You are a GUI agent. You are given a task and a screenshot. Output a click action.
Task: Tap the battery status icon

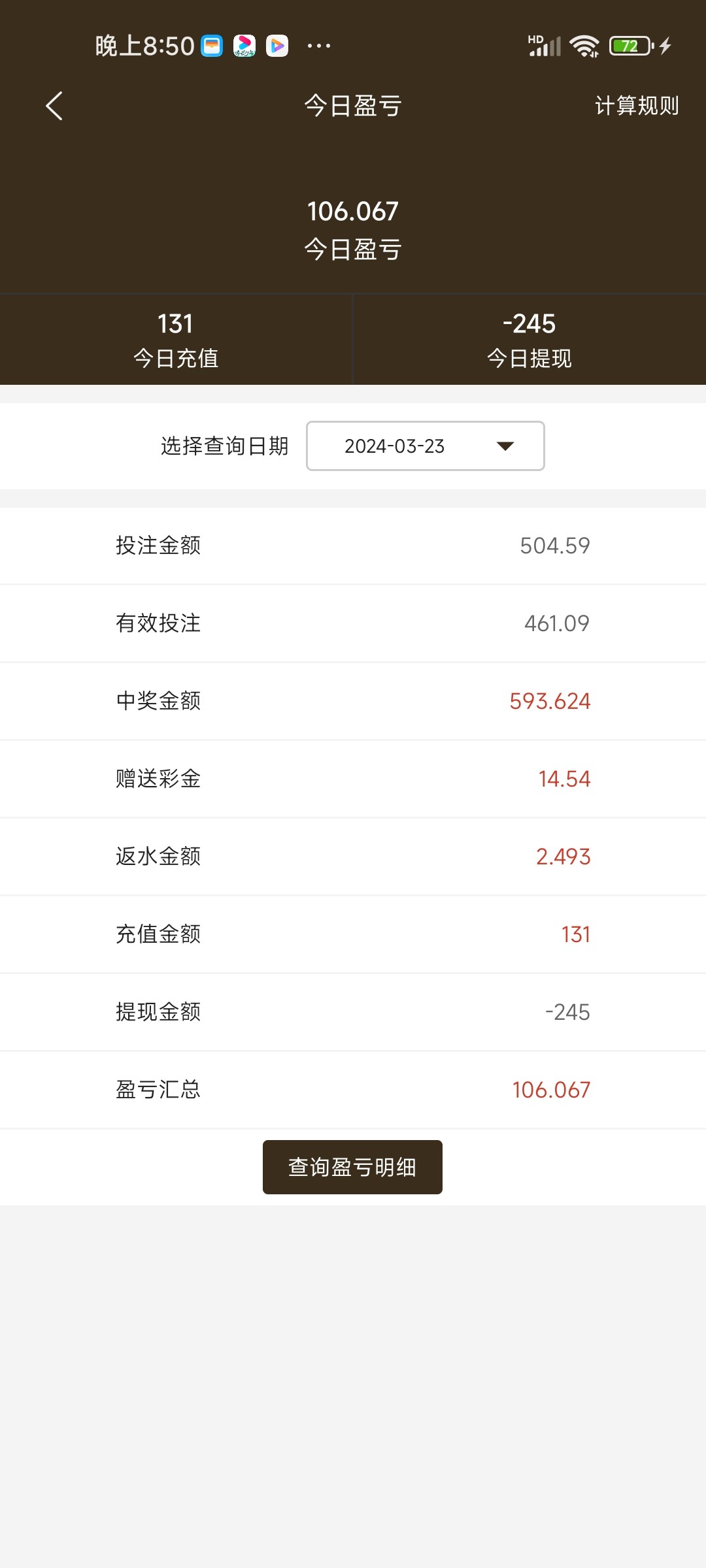click(631, 46)
